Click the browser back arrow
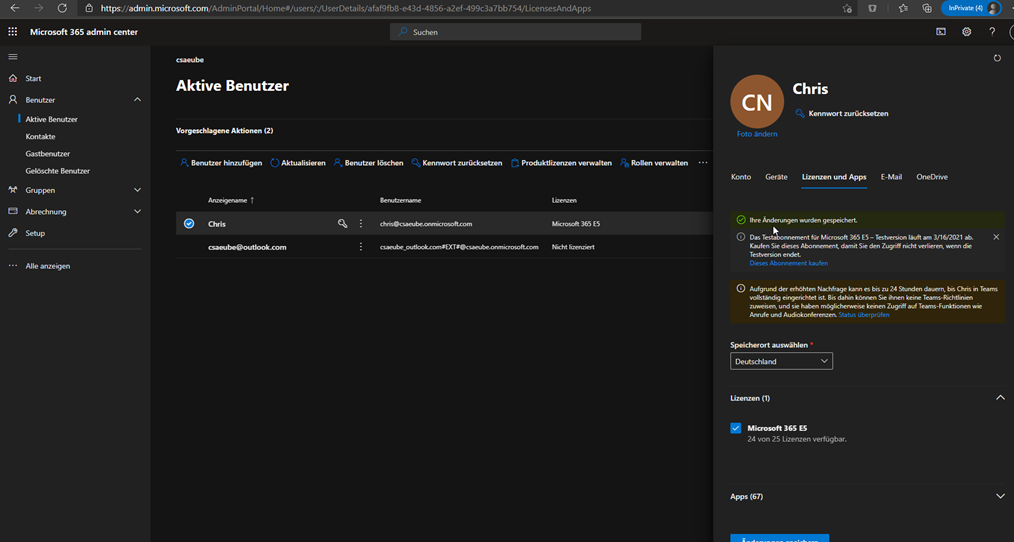The height and width of the screenshot is (542, 1014). [x=14, y=8]
